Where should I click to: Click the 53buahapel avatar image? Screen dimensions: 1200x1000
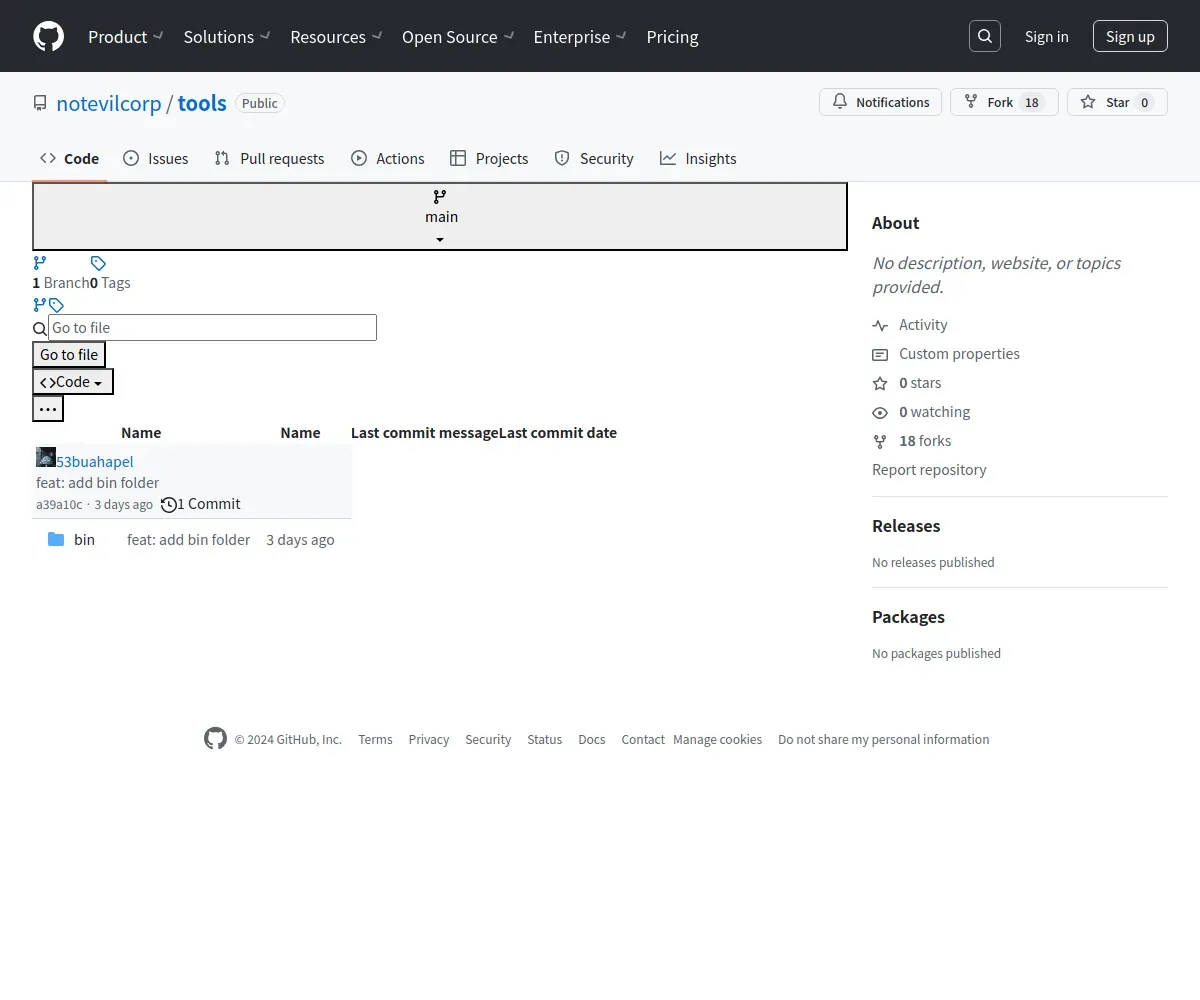tap(46, 457)
